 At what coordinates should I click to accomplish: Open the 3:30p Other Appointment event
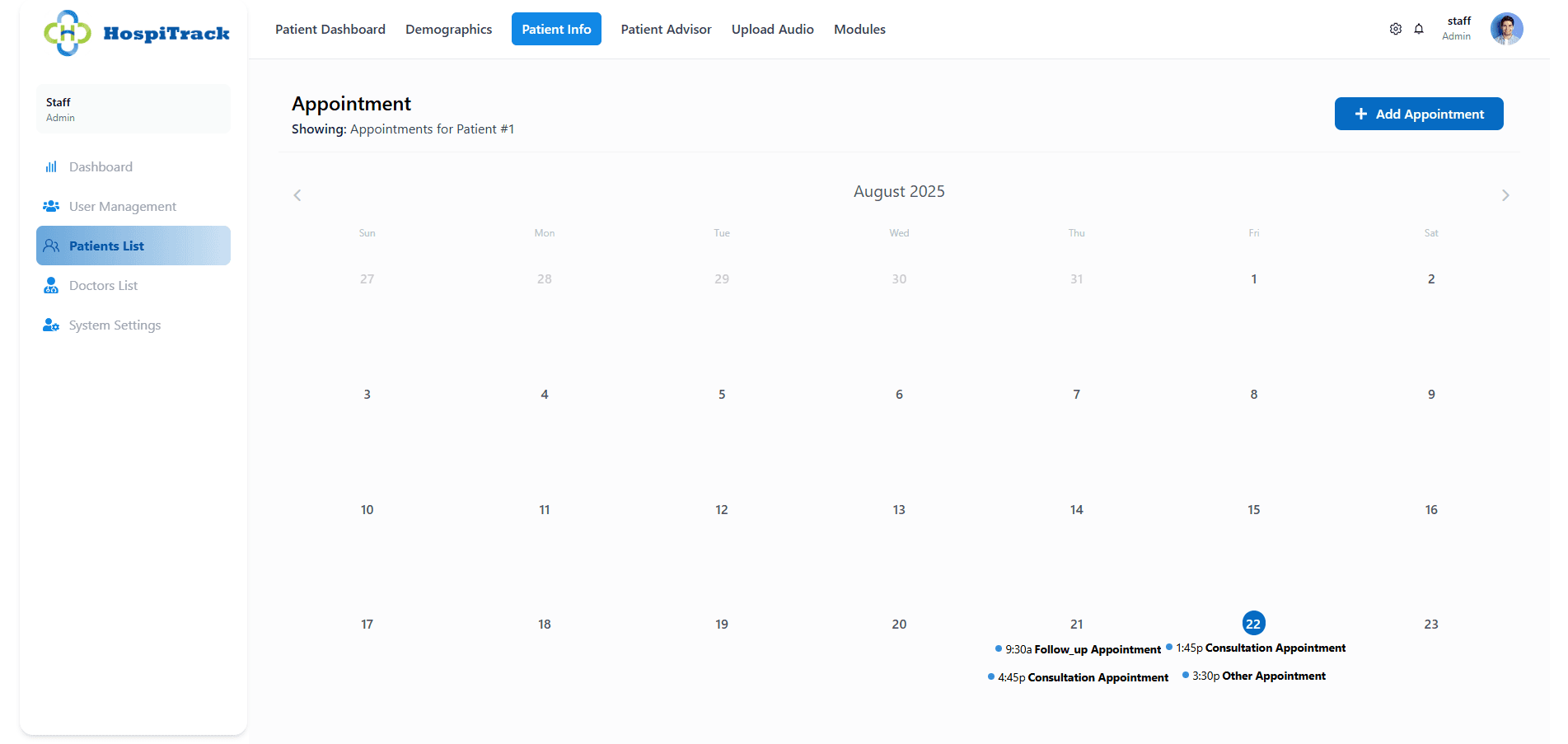point(1255,676)
